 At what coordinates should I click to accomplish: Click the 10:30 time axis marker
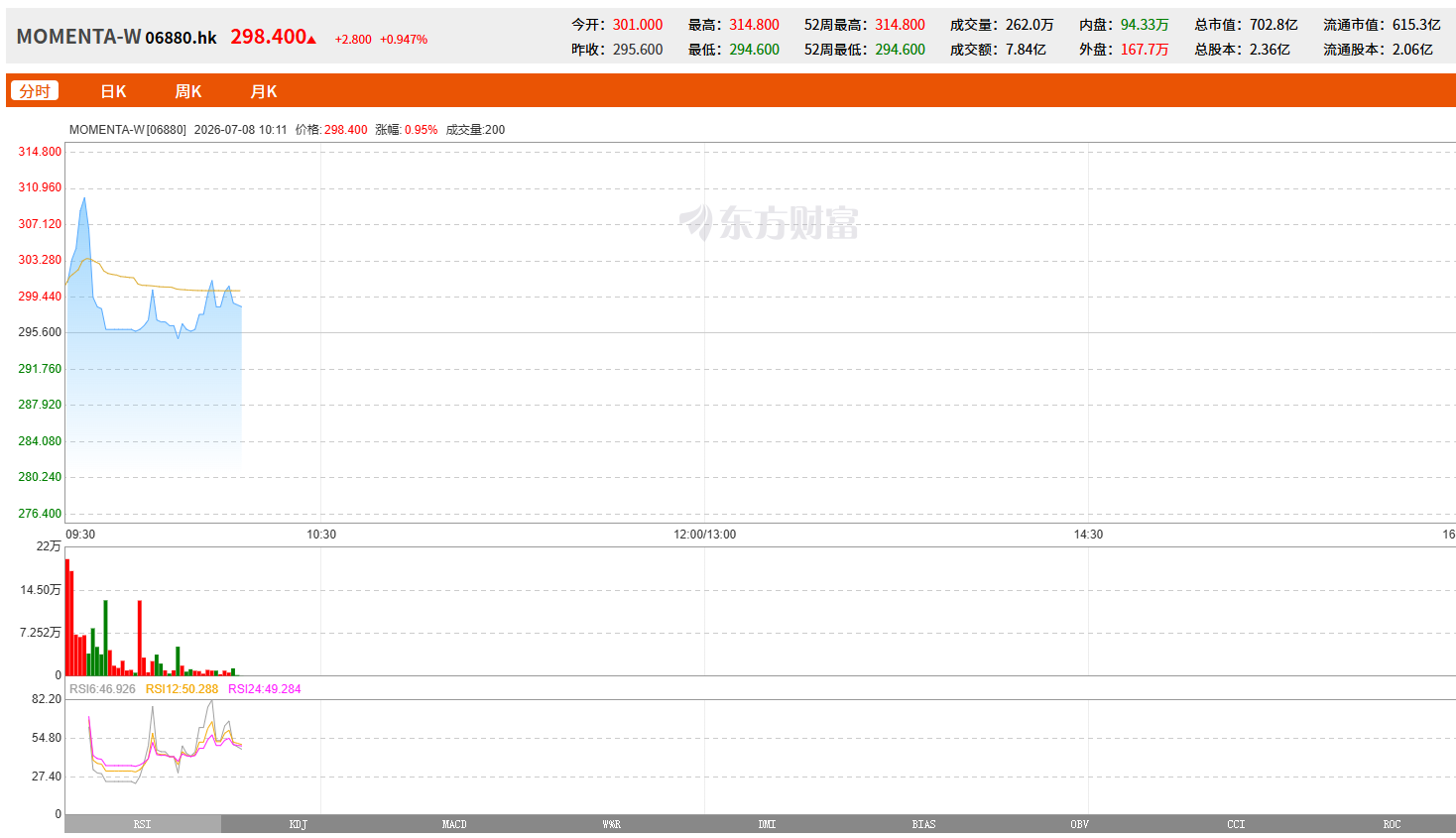(321, 535)
